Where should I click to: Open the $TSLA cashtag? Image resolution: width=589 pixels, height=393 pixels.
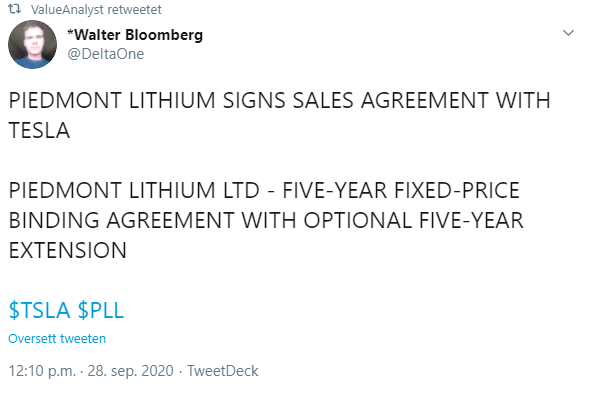(39, 310)
